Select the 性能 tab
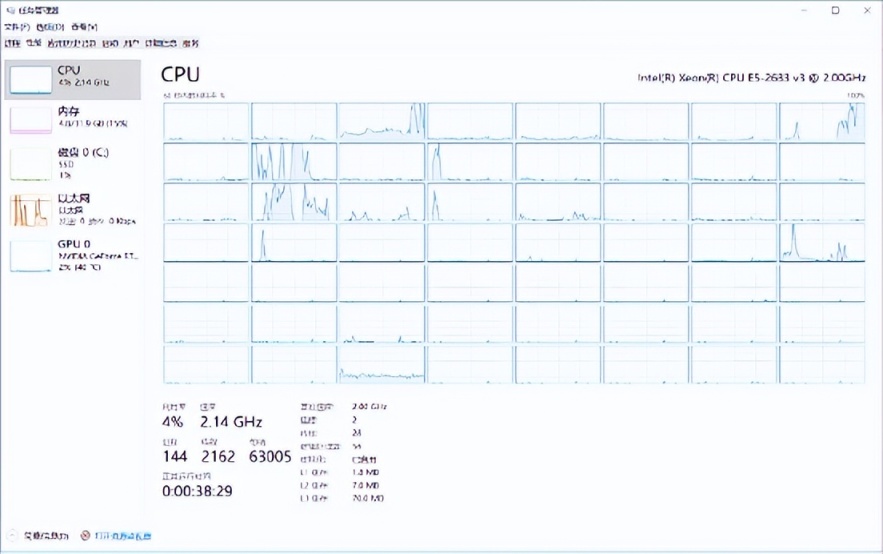The image size is (883, 554). [33, 43]
